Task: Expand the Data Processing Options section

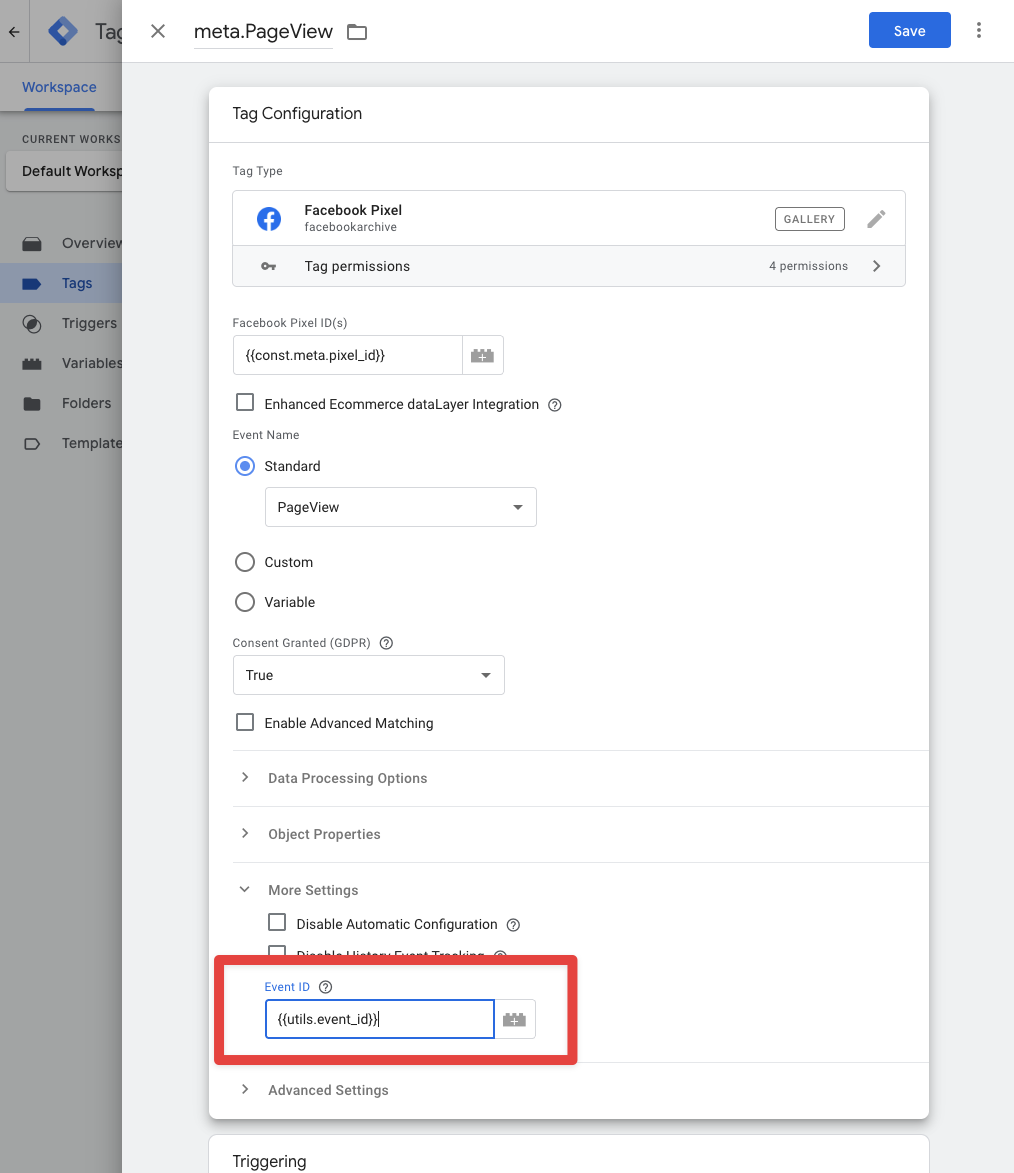Action: coord(347,778)
